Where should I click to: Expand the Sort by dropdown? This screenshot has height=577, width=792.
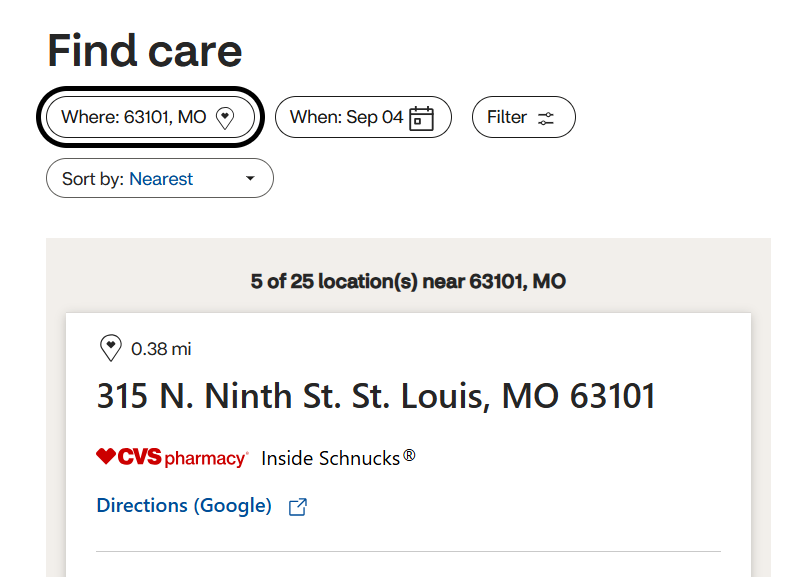[x=160, y=178]
